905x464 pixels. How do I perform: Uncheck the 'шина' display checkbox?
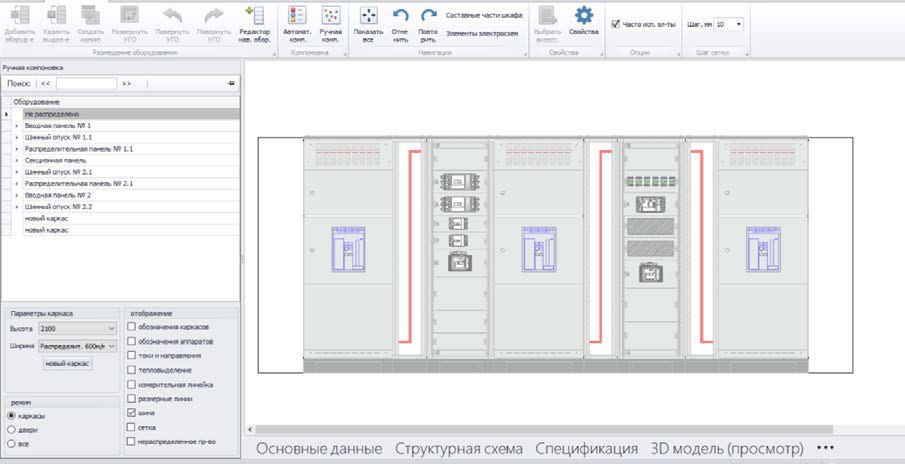[131, 412]
